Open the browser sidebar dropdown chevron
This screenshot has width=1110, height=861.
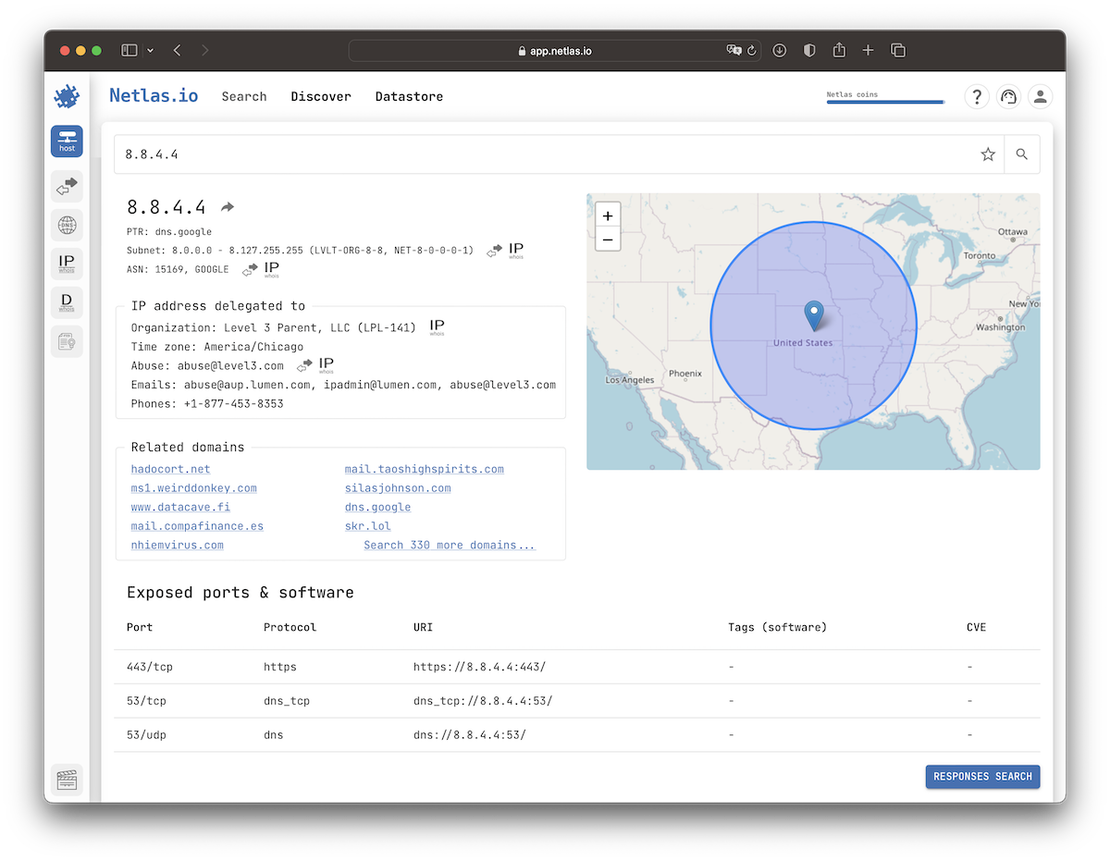coord(150,50)
